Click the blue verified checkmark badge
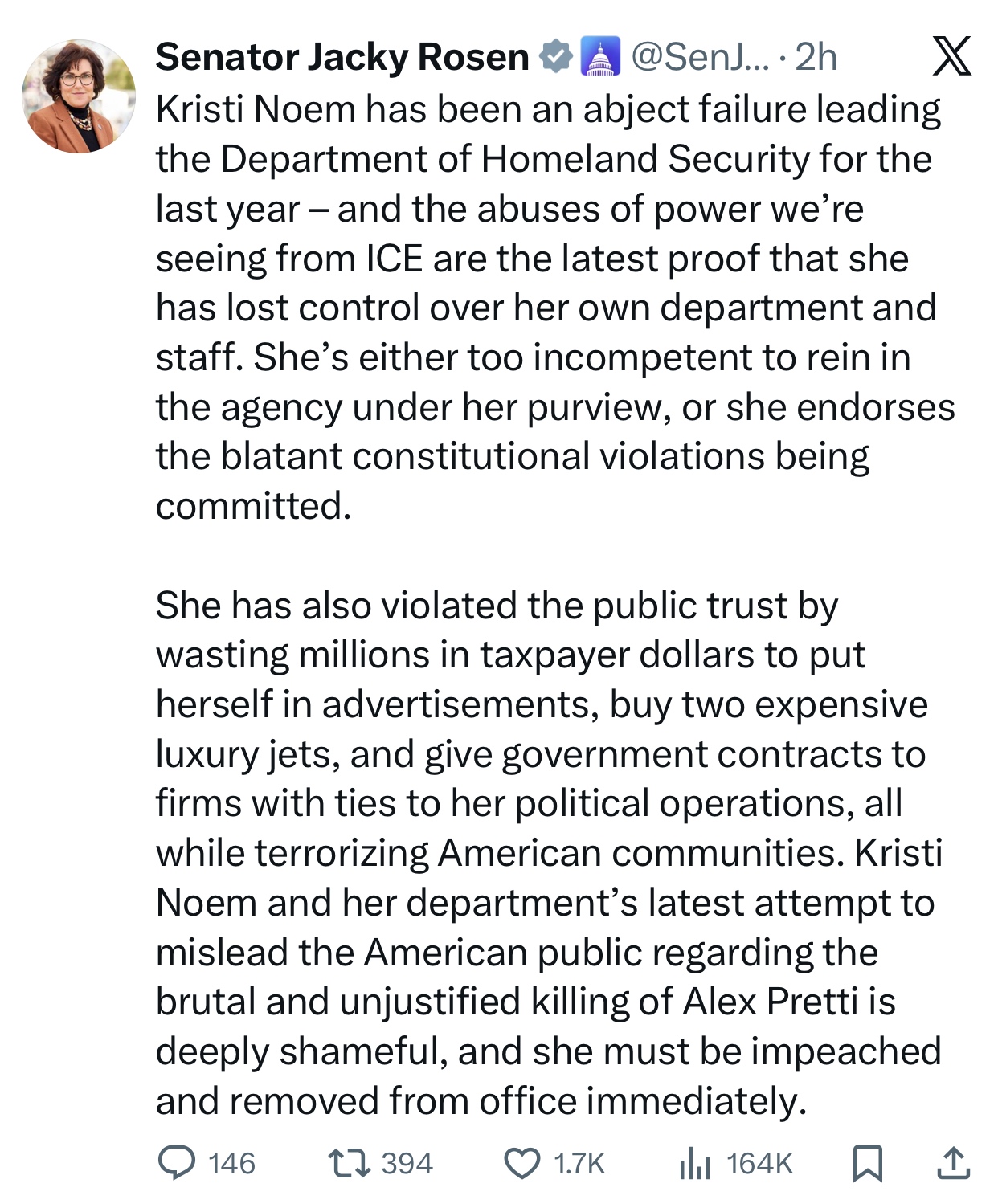 [x=554, y=57]
